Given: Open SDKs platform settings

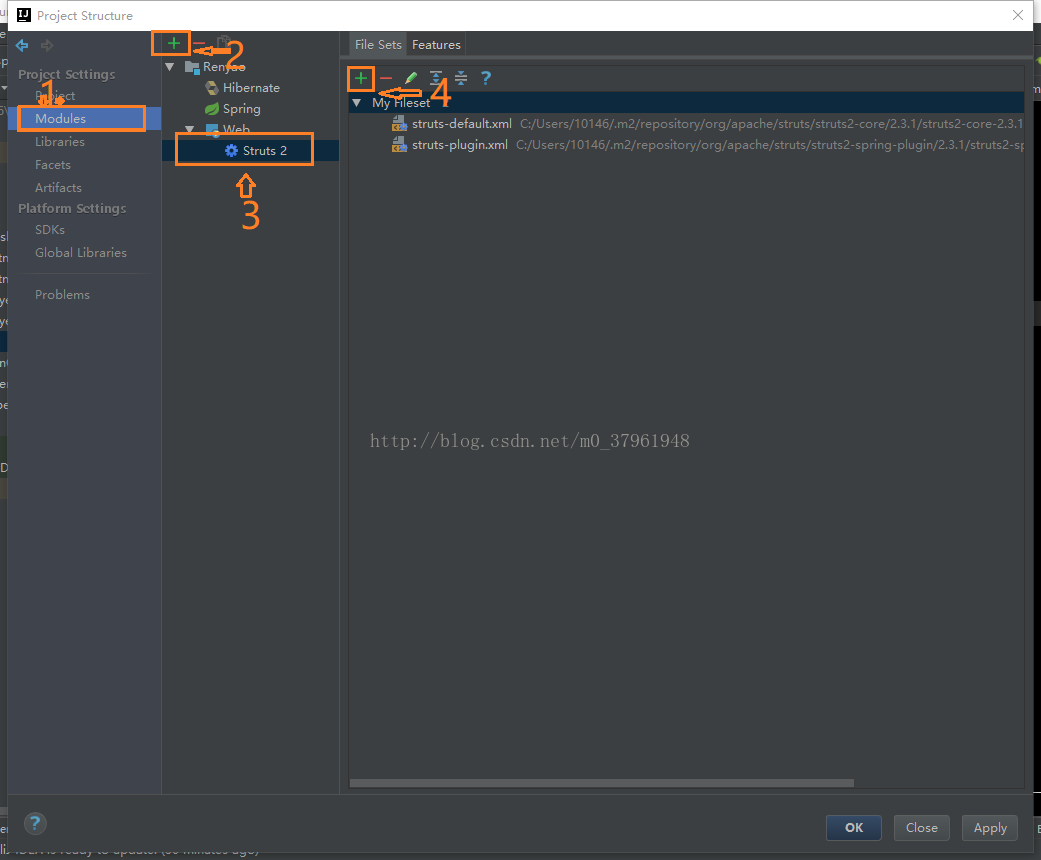Looking at the screenshot, I should (x=50, y=230).
